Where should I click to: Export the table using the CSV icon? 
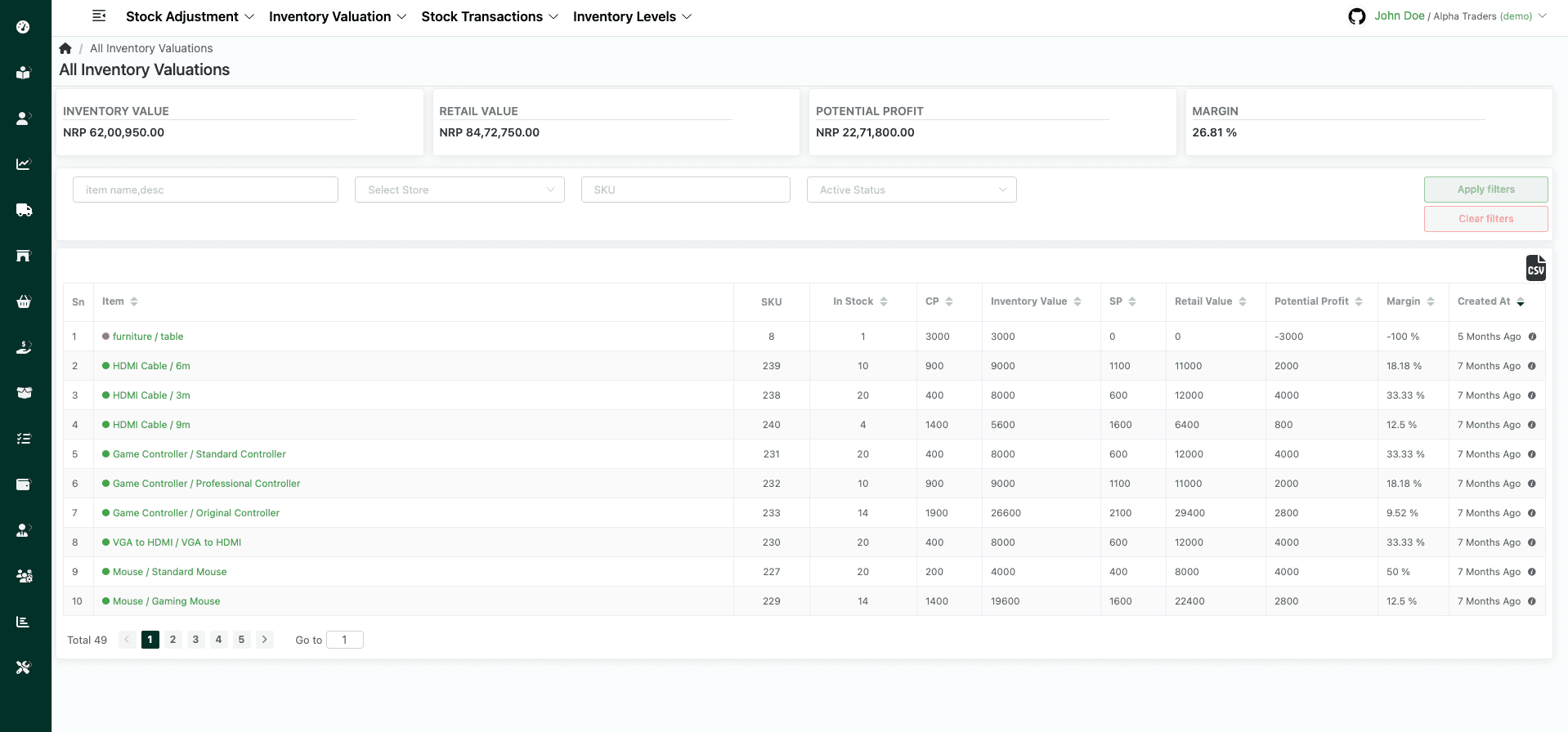click(x=1535, y=268)
